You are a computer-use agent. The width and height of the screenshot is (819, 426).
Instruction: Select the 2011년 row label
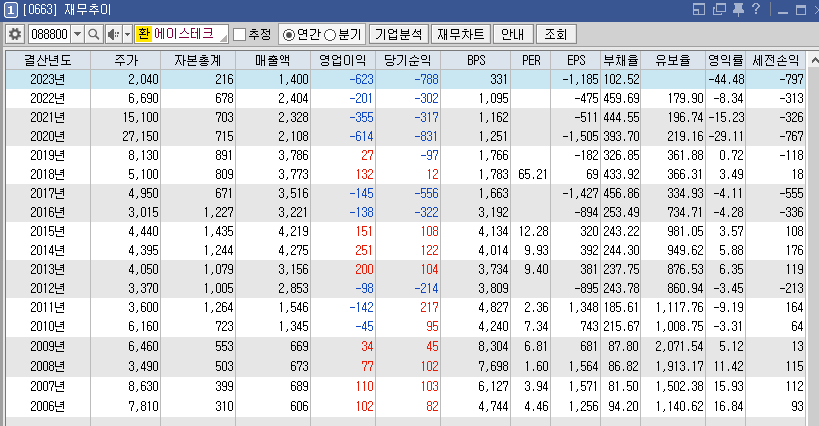click(x=48, y=307)
